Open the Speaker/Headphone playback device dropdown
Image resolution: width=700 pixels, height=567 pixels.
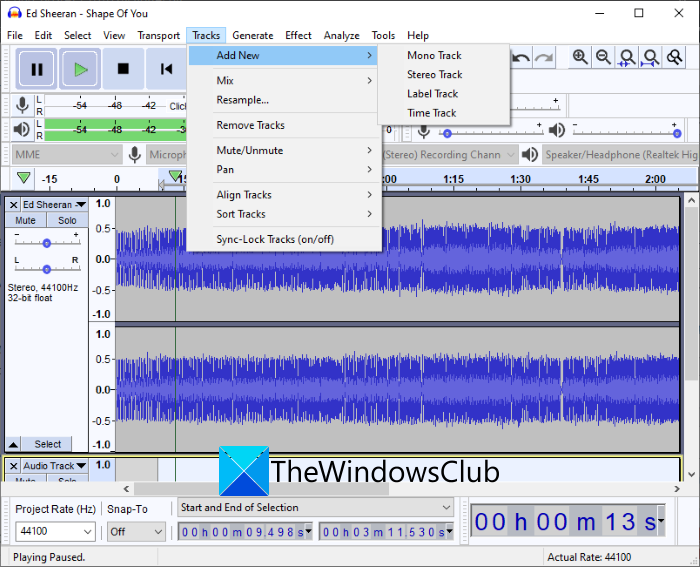[x=620, y=155]
